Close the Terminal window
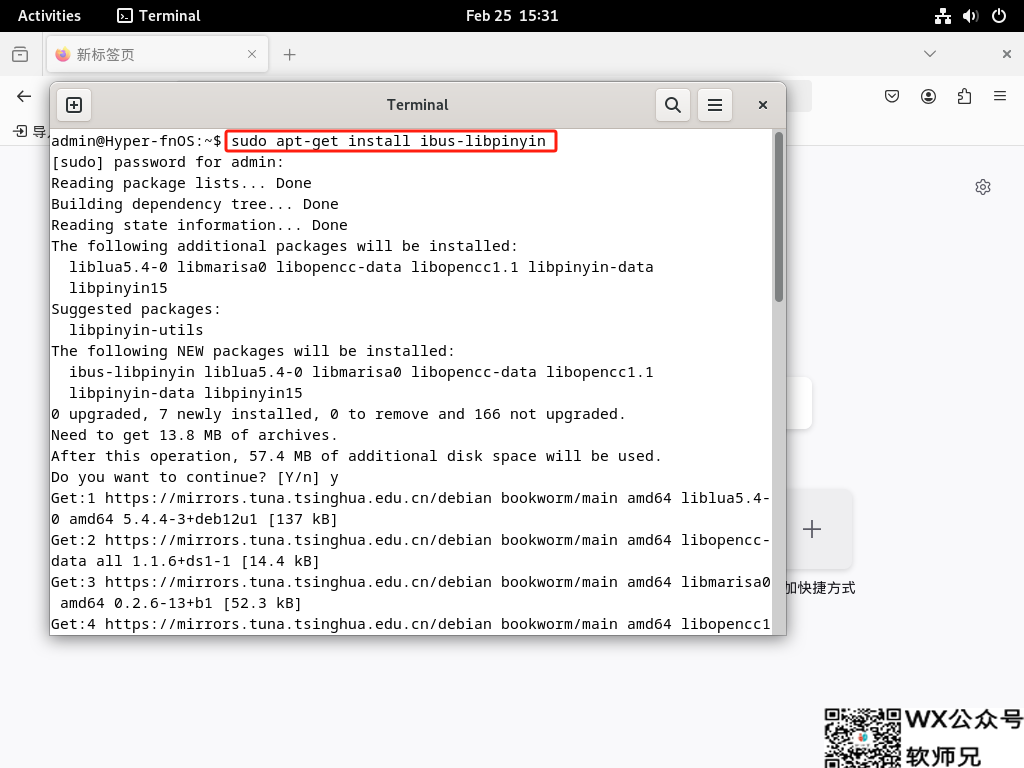Screen dimensions: 1024x768 (762, 105)
